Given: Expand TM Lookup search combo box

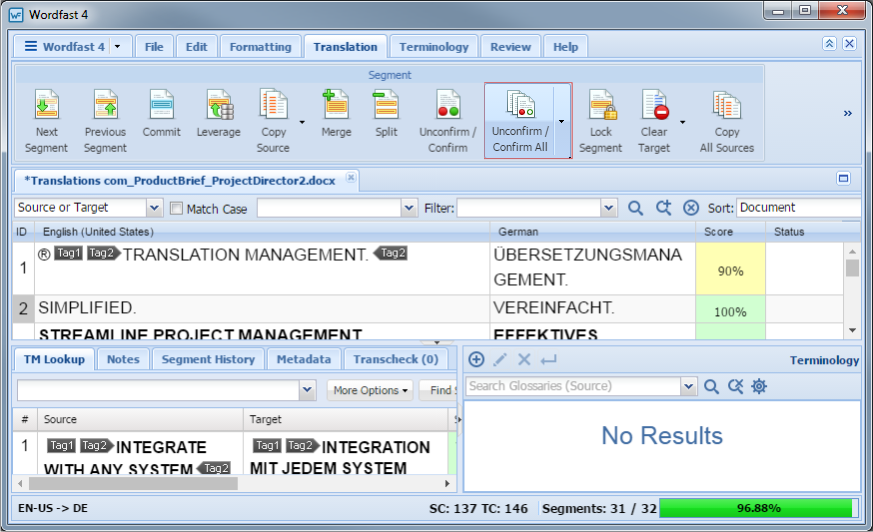Looking at the screenshot, I should coord(307,390).
